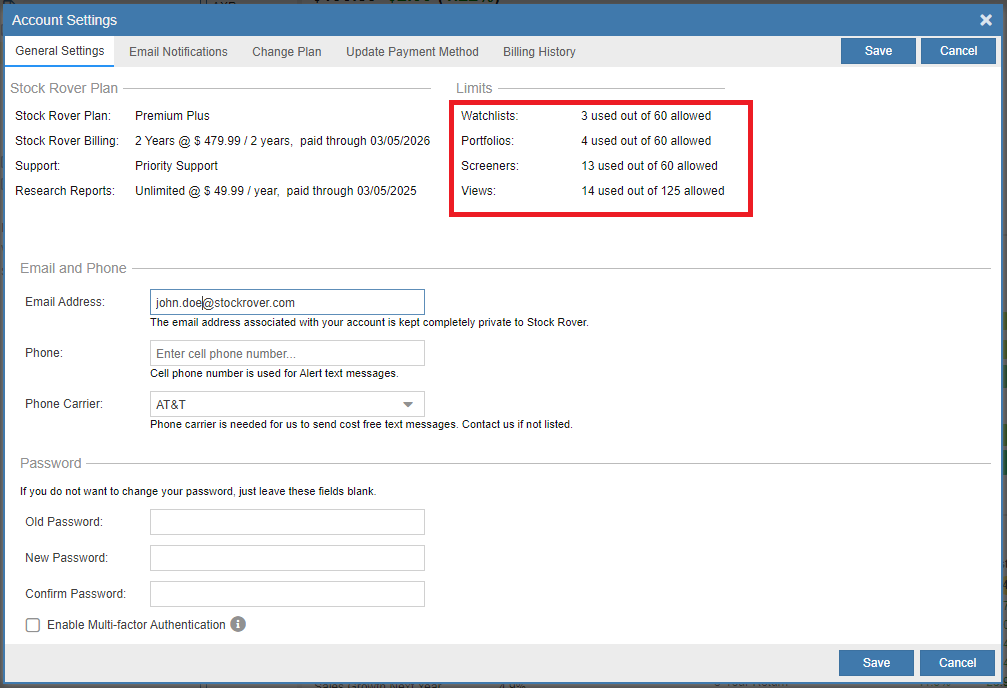Close the Account Settings dialog

click(985, 19)
